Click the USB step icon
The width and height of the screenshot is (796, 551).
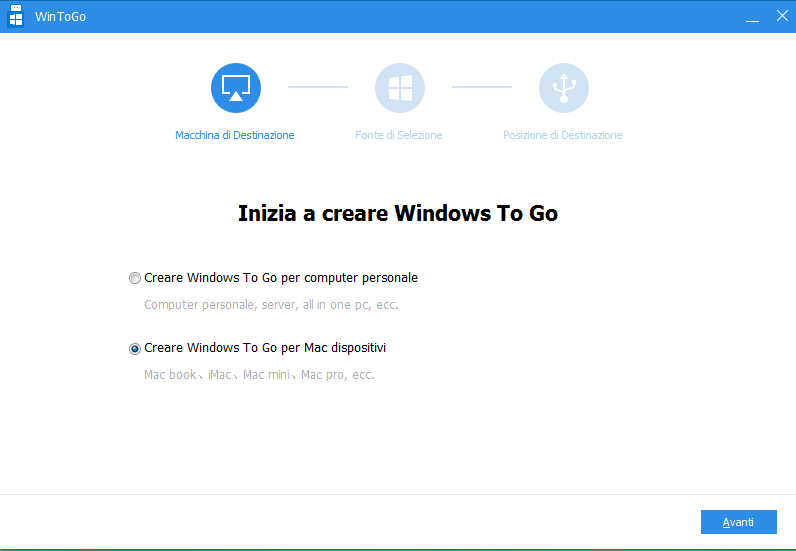pos(563,88)
